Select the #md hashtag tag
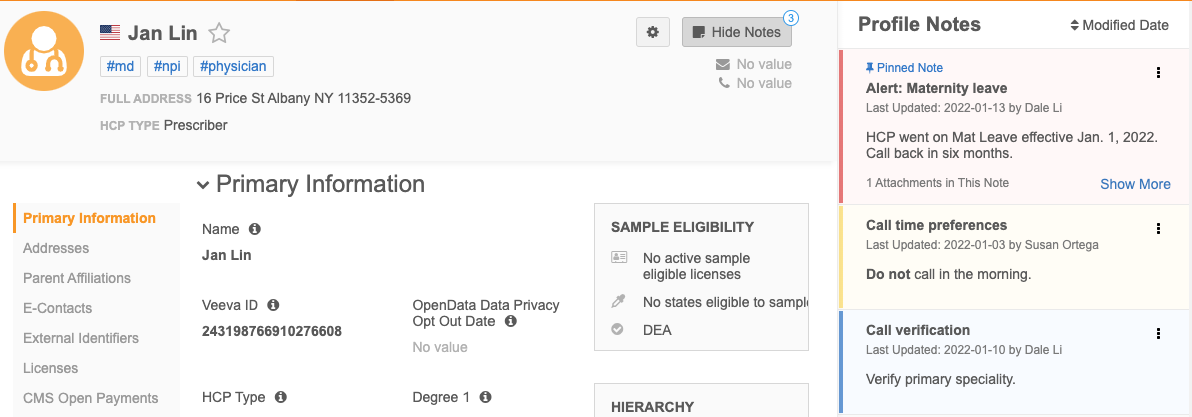Image resolution: width=1192 pixels, height=417 pixels. (120, 66)
